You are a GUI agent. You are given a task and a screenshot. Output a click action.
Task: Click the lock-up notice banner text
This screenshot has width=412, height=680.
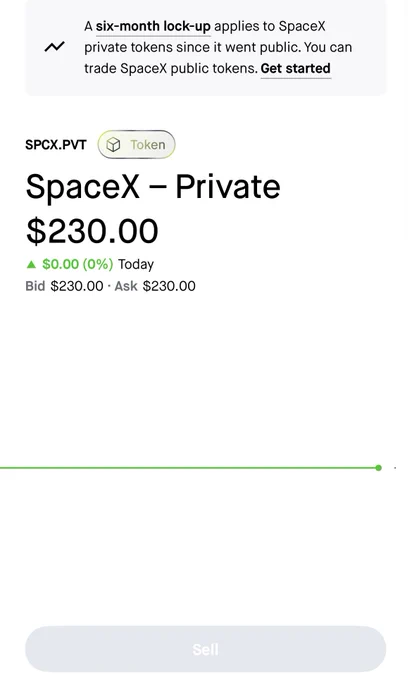[x=218, y=47]
